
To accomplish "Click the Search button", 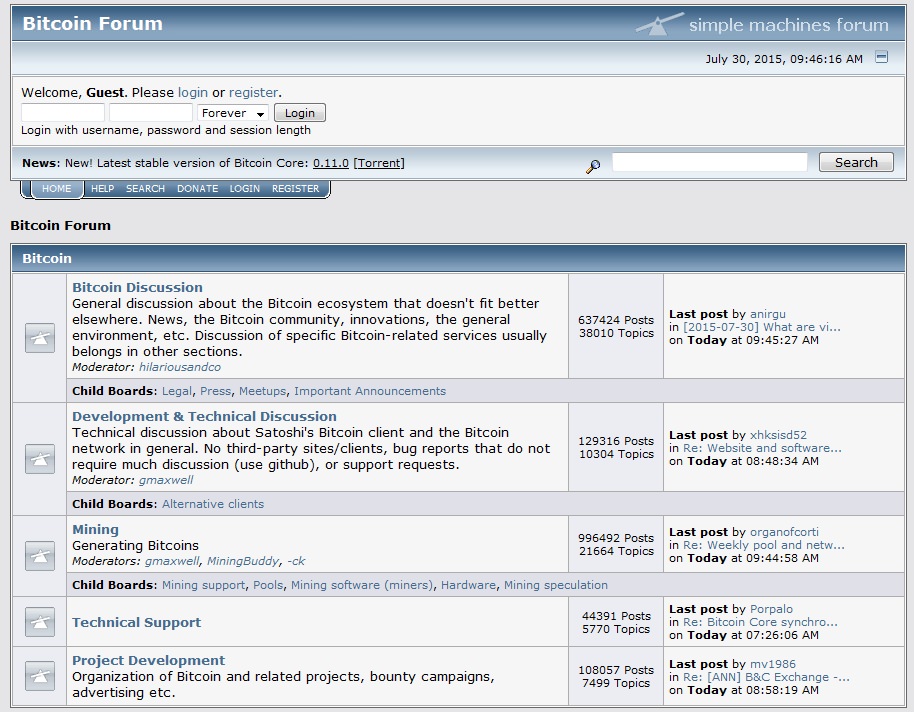I will point(856,162).
